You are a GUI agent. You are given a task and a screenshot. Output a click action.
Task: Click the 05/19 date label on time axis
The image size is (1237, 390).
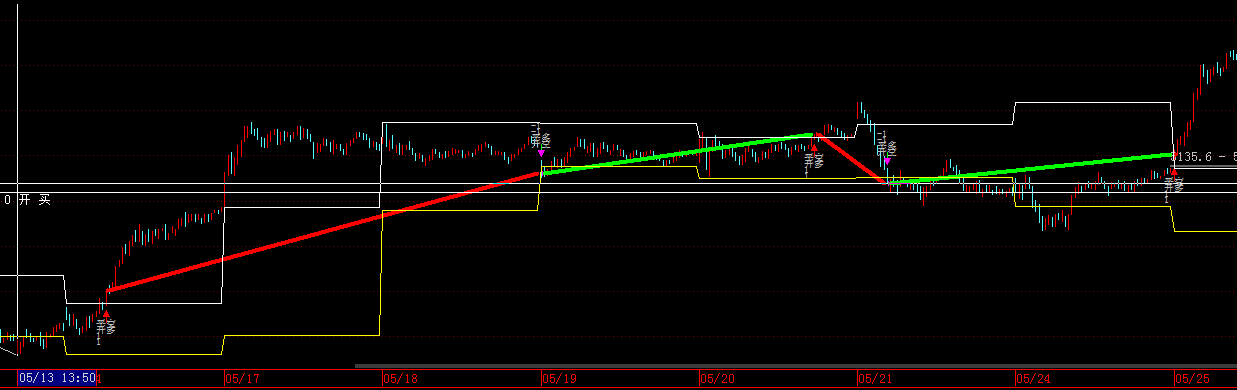point(559,379)
